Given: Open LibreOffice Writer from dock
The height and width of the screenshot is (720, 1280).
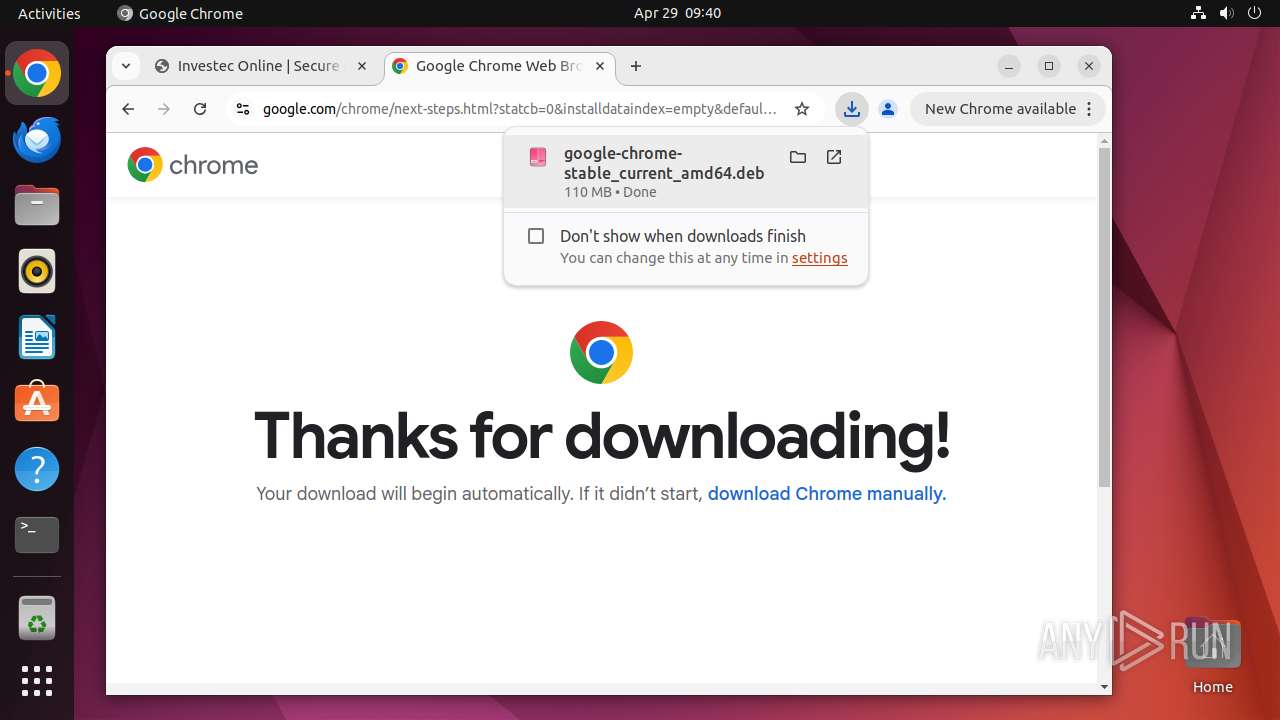Looking at the screenshot, I should pos(37,337).
